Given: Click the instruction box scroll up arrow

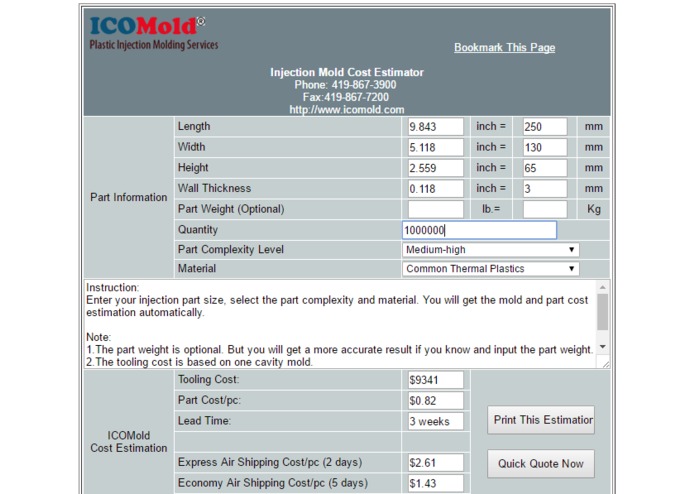Looking at the screenshot, I should point(602,287).
